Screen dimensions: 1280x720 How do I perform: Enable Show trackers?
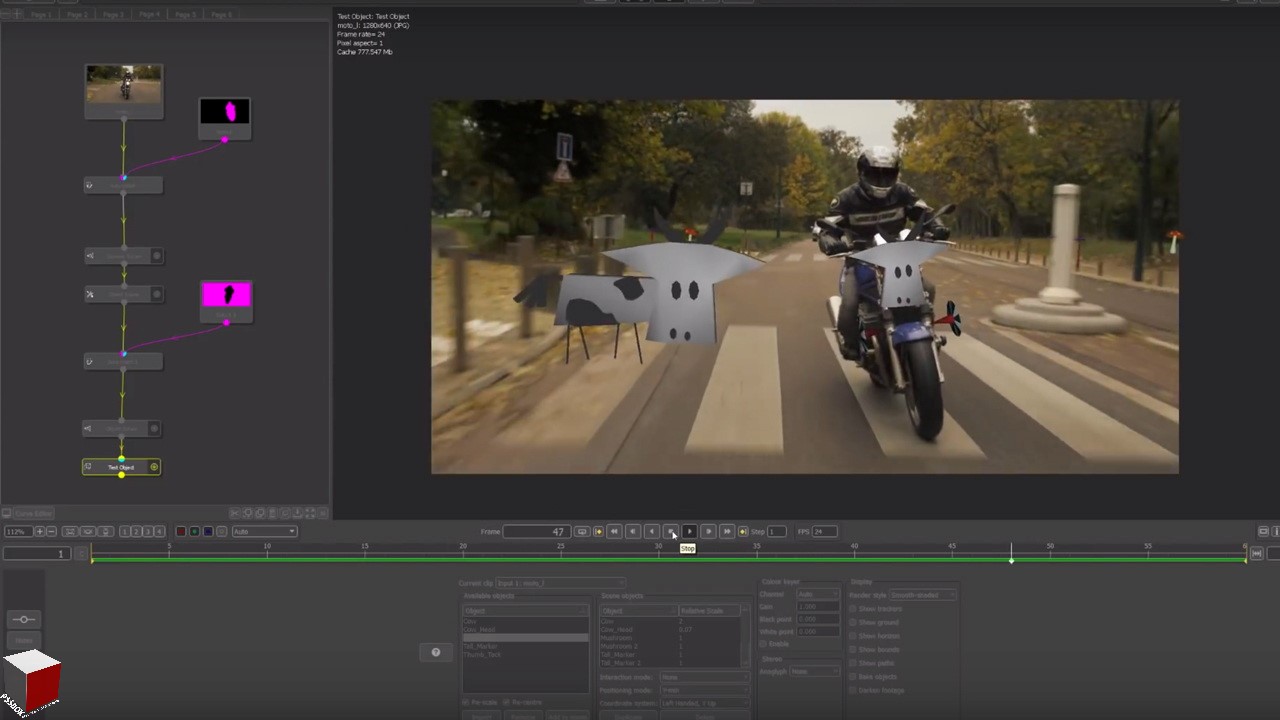[x=853, y=609]
